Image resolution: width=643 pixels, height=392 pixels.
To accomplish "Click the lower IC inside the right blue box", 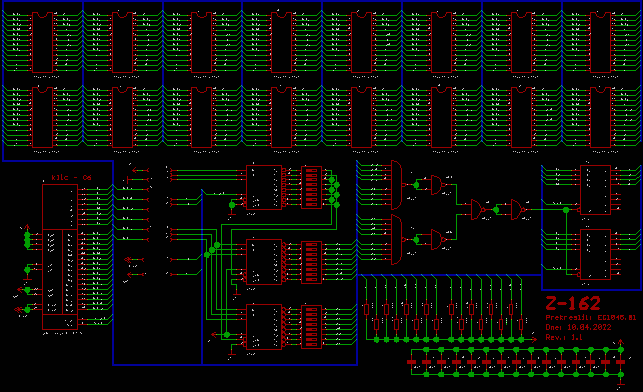I will [x=595, y=254].
